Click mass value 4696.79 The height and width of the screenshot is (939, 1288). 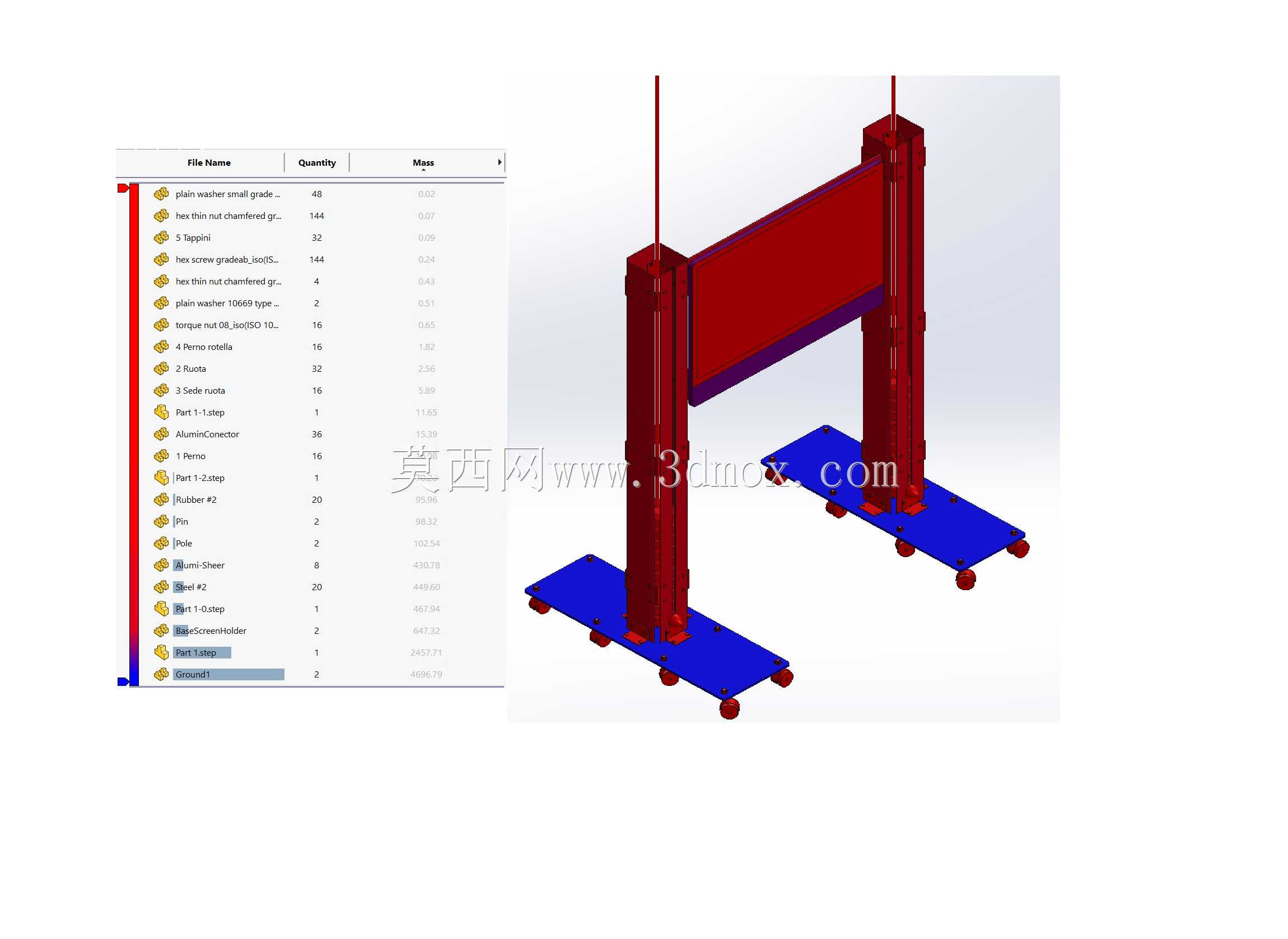[426, 674]
